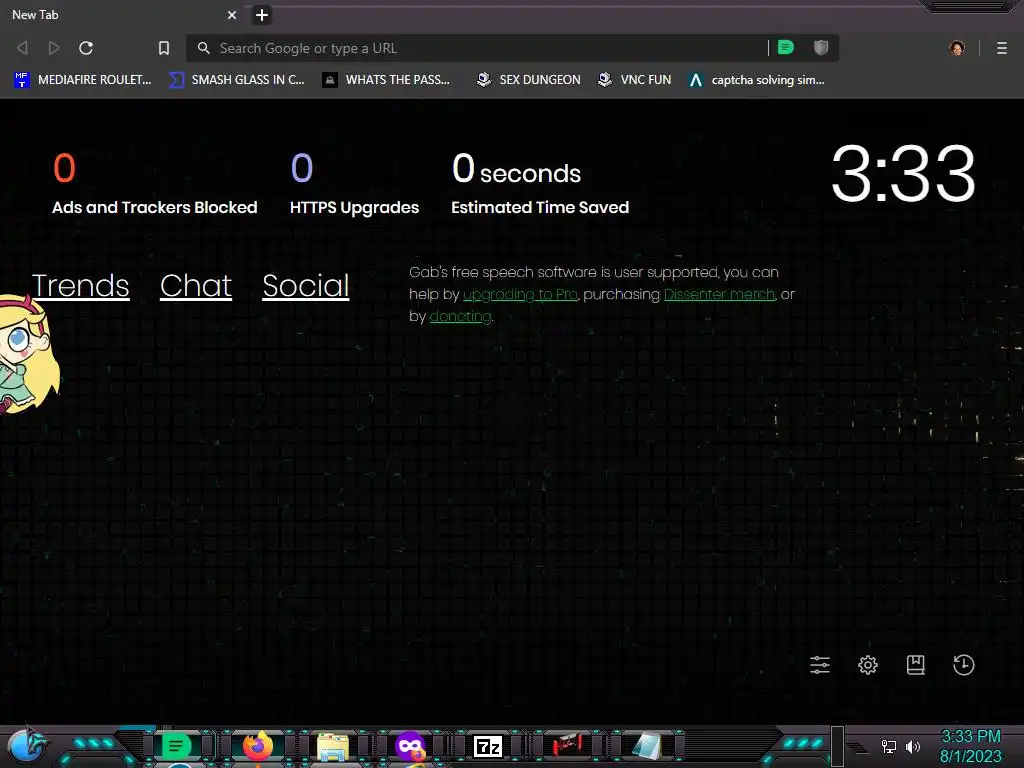Screen dimensions: 1024x768
Task: Open File Explorer from the taskbar
Action: point(332,746)
